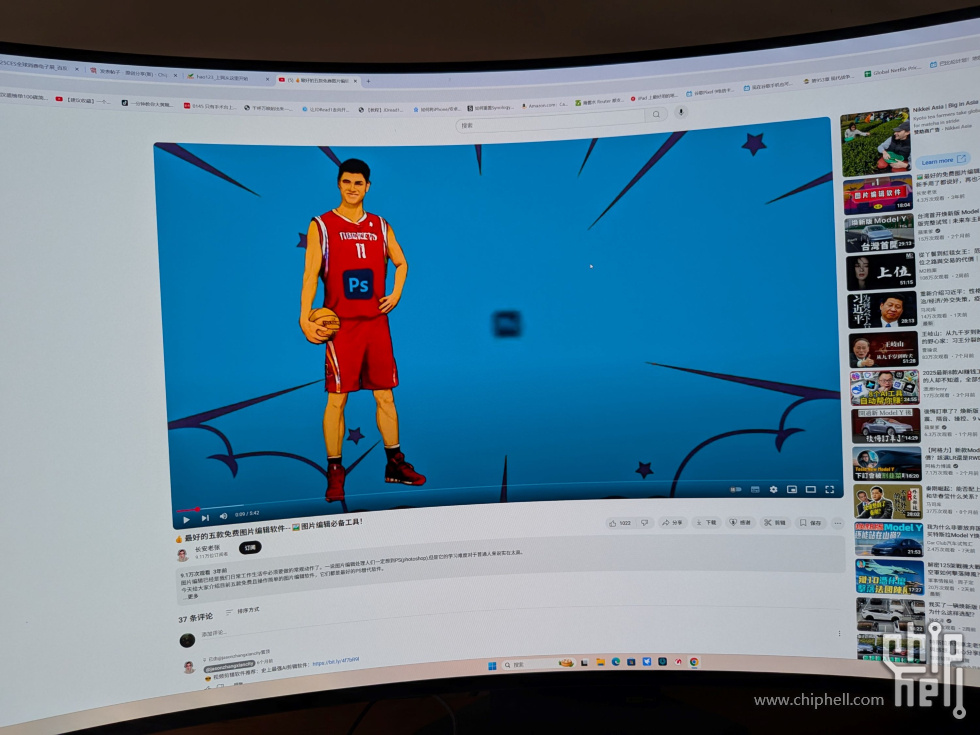Open the 21:53 Model Y video thumbnail
The image size is (980, 735).
889,539
